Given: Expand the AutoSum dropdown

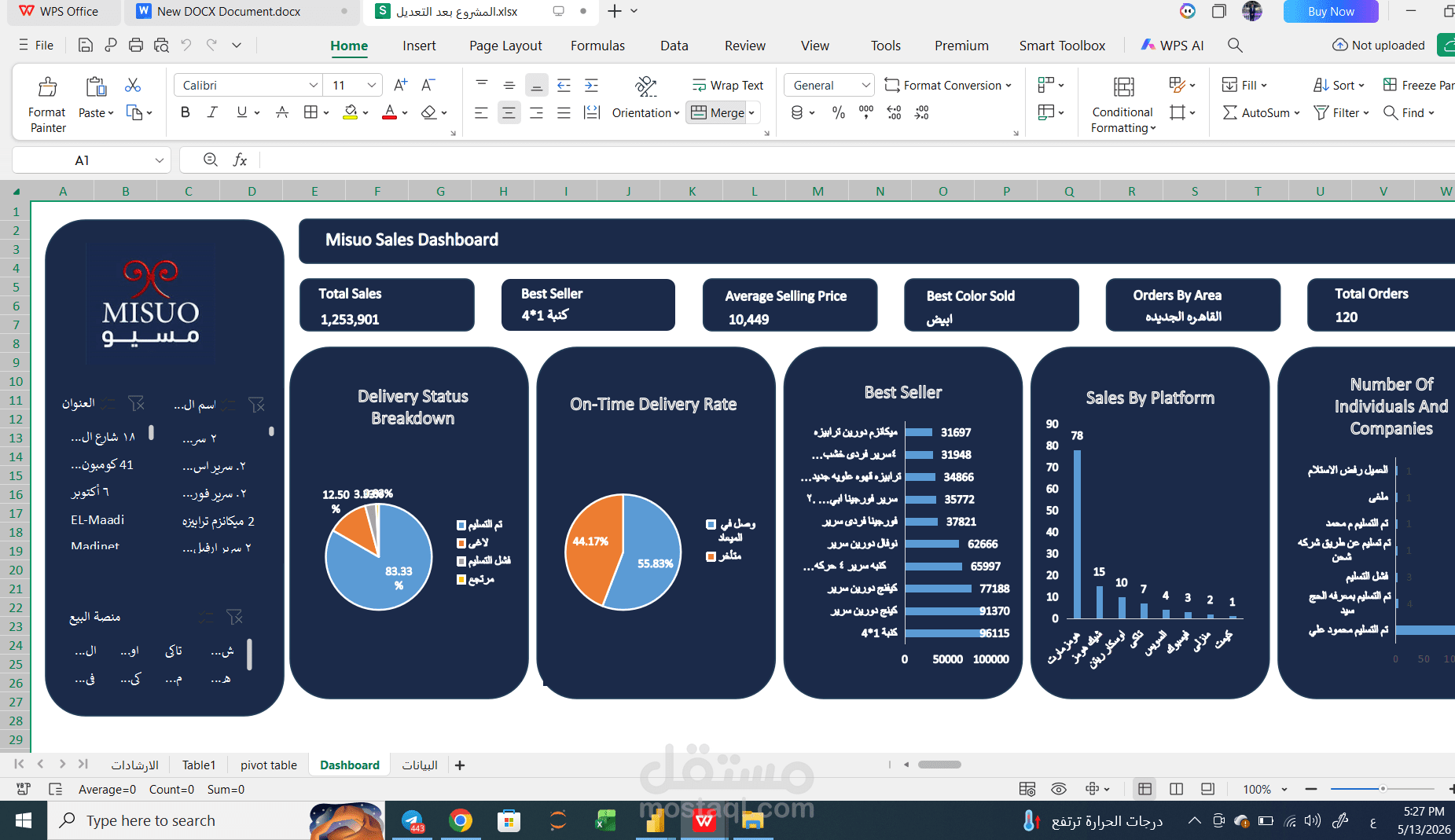Looking at the screenshot, I should [x=1297, y=113].
